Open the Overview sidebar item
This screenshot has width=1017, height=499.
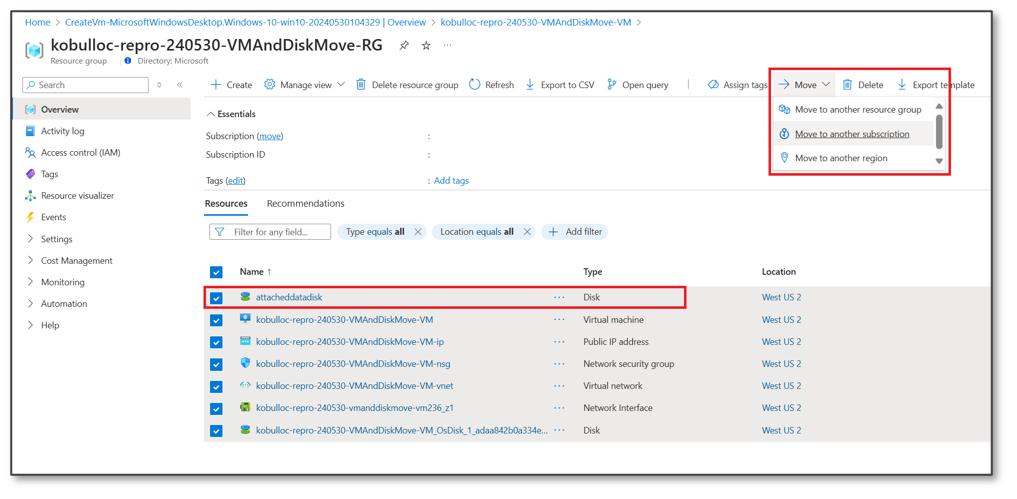[102, 110]
